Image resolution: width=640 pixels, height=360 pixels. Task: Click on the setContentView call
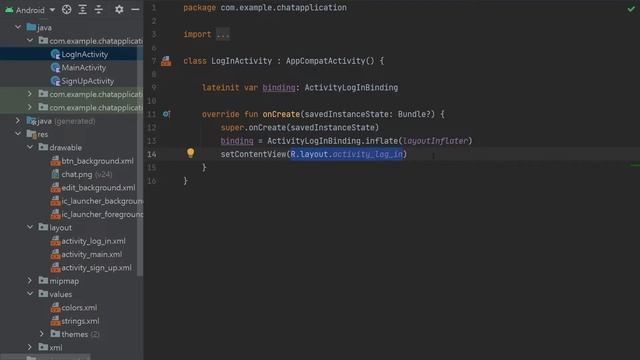click(x=253, y=154)
